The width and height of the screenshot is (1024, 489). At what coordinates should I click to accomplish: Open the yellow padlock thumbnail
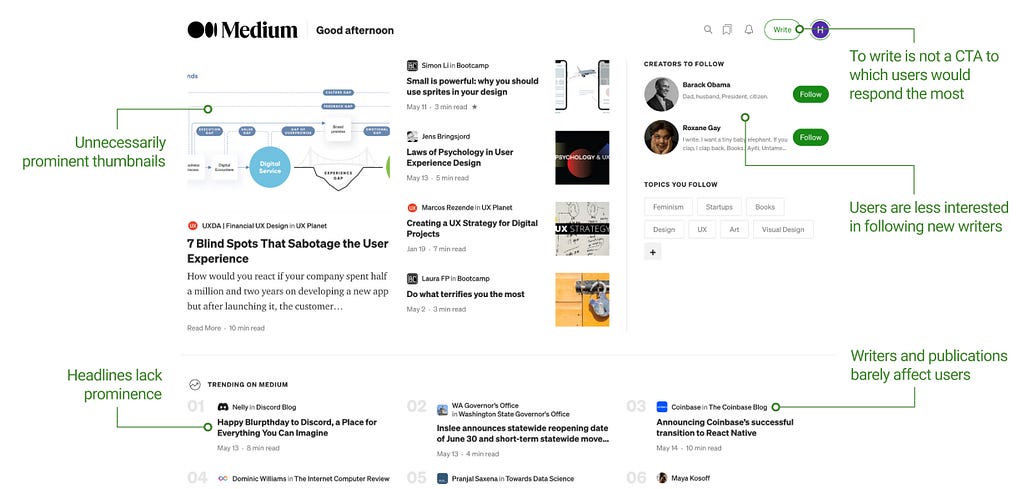tap(582, 300)
